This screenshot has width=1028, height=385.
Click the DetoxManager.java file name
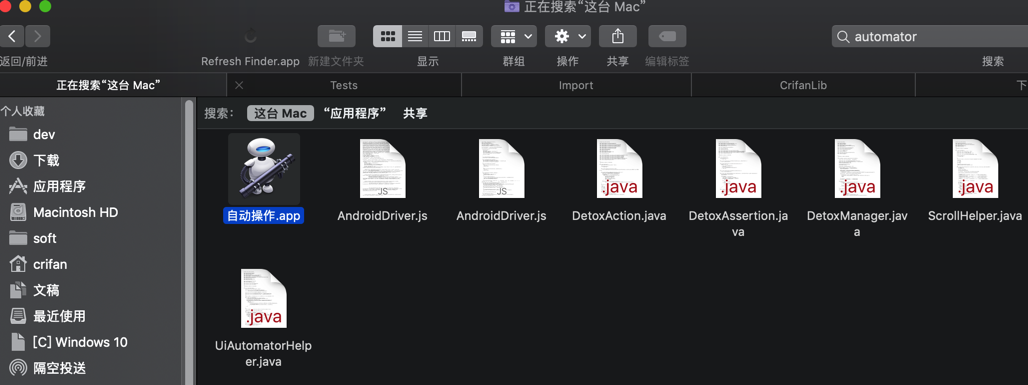[857, 224]
